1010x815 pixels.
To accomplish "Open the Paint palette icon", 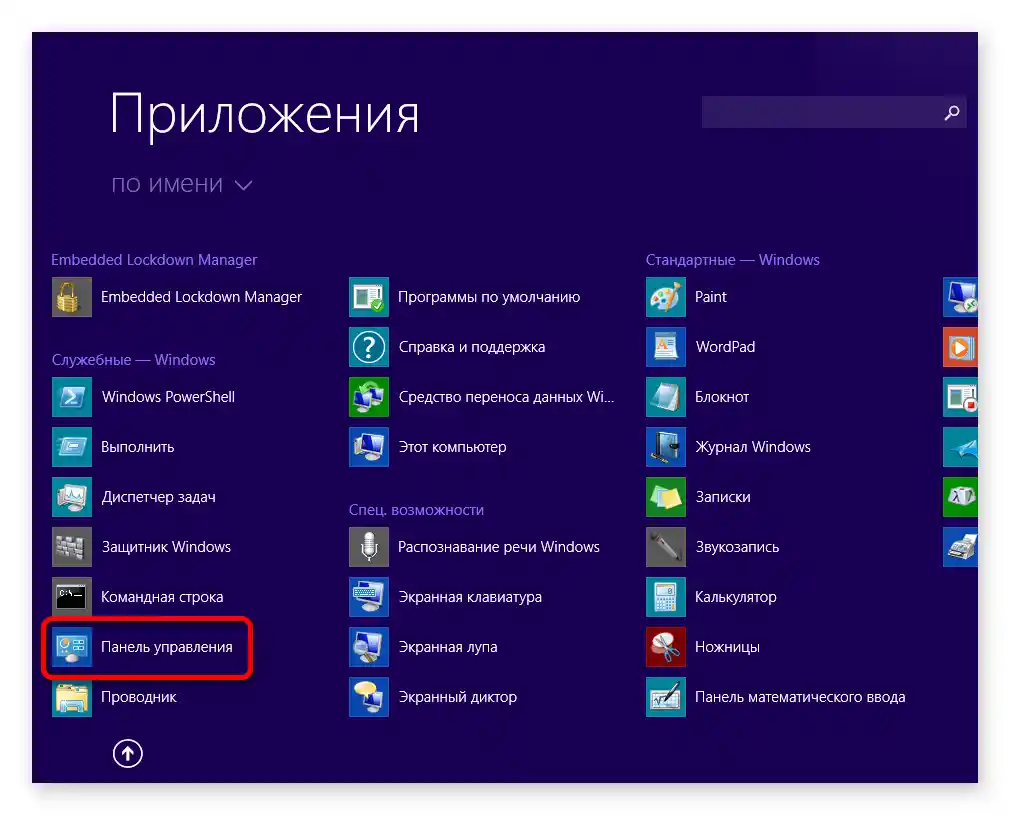I will (x=666, y=297).
